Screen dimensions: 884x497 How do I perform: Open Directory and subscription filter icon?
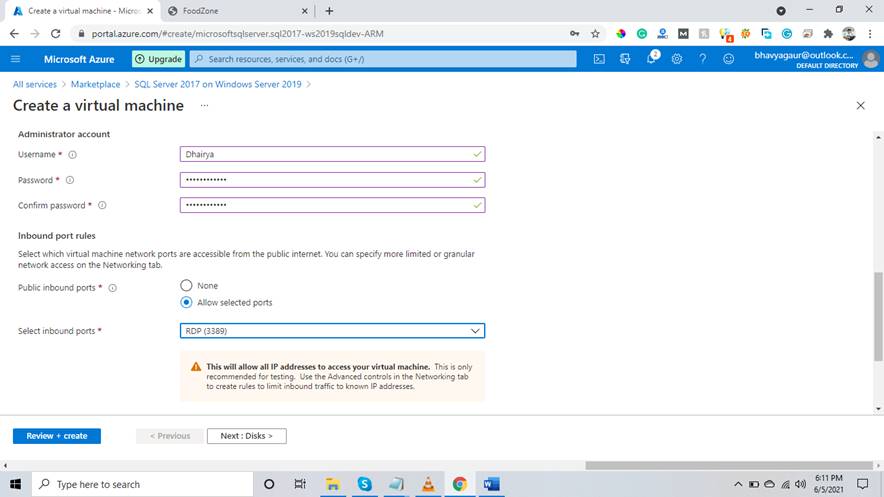625,59
